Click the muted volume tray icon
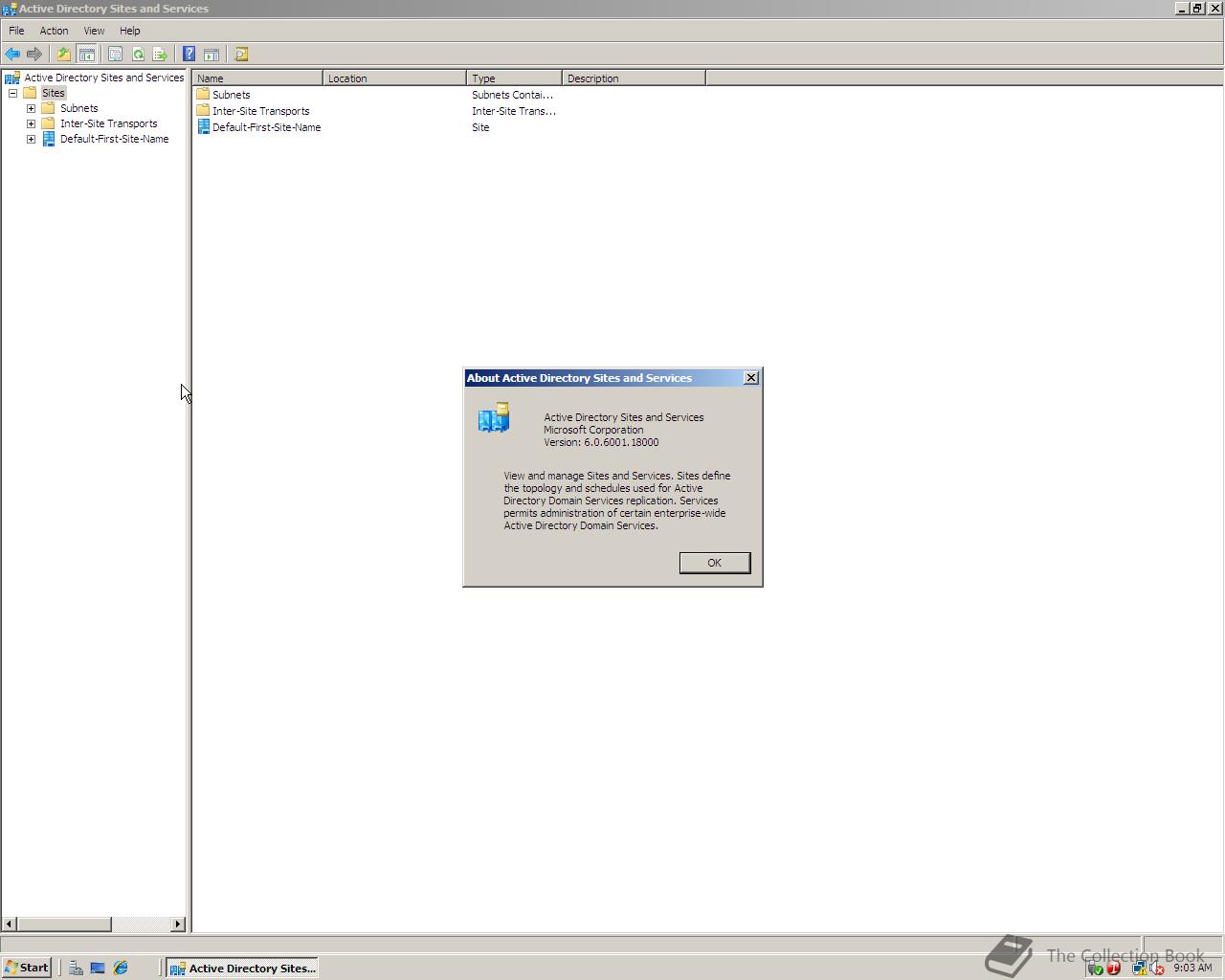Viewport: 1225px width, 980px height. 1157,969
